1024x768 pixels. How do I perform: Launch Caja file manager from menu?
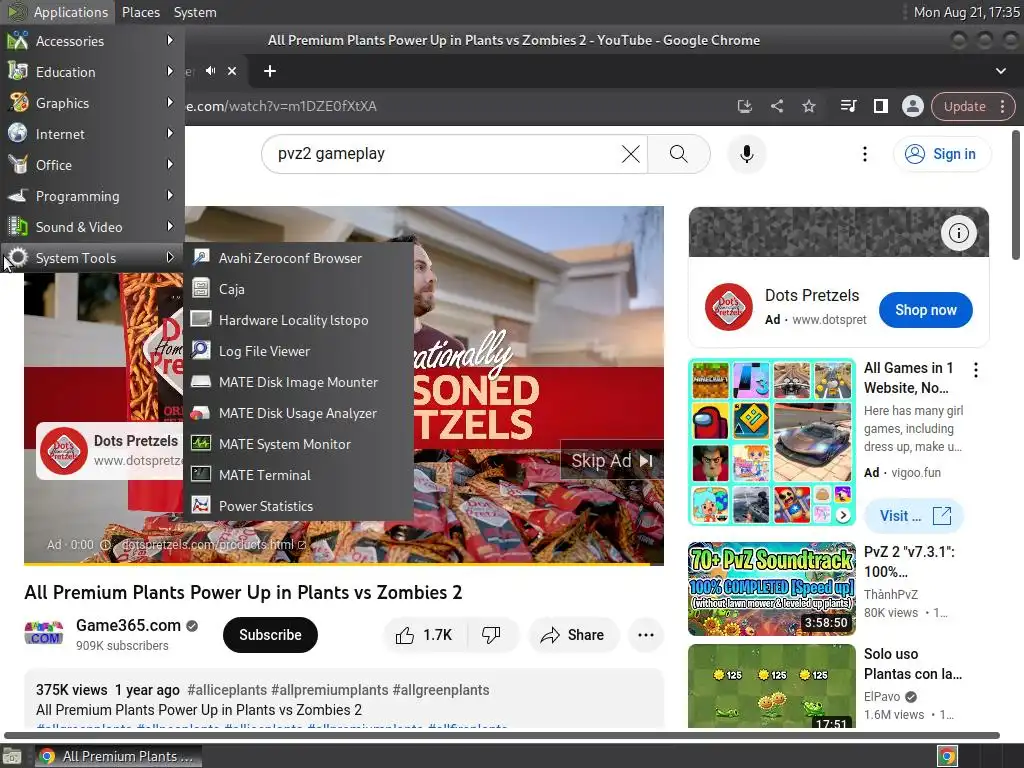298,289
